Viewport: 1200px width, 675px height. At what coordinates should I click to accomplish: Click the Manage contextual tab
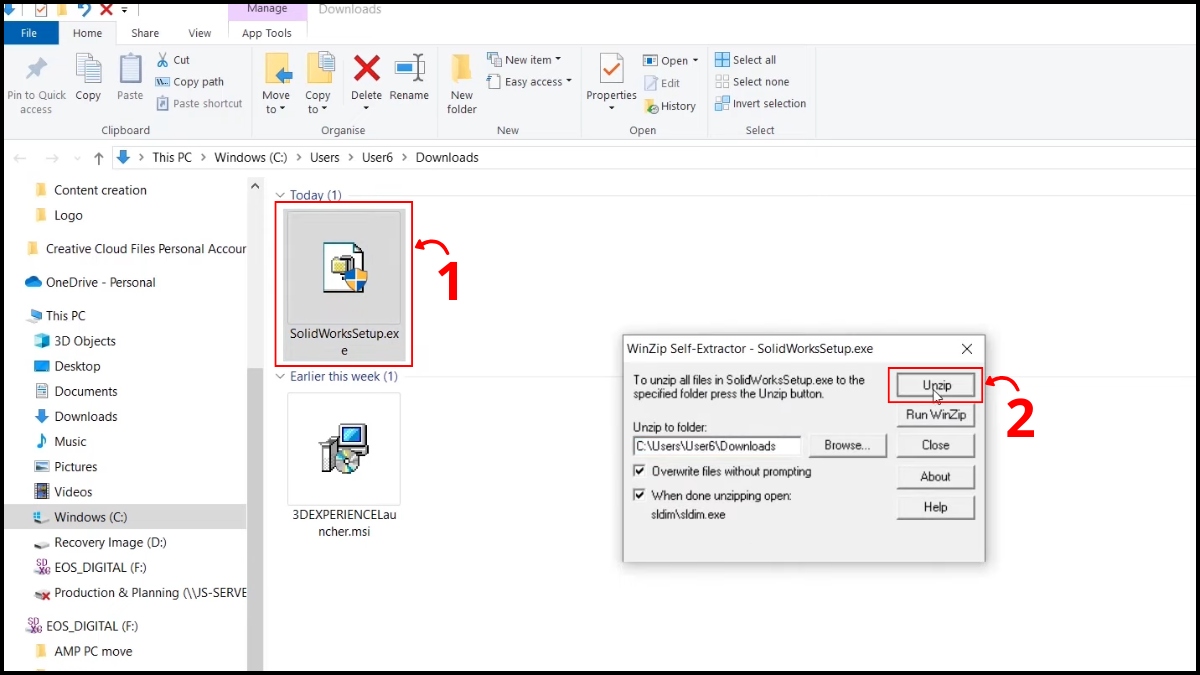click(x=266, y=9)
